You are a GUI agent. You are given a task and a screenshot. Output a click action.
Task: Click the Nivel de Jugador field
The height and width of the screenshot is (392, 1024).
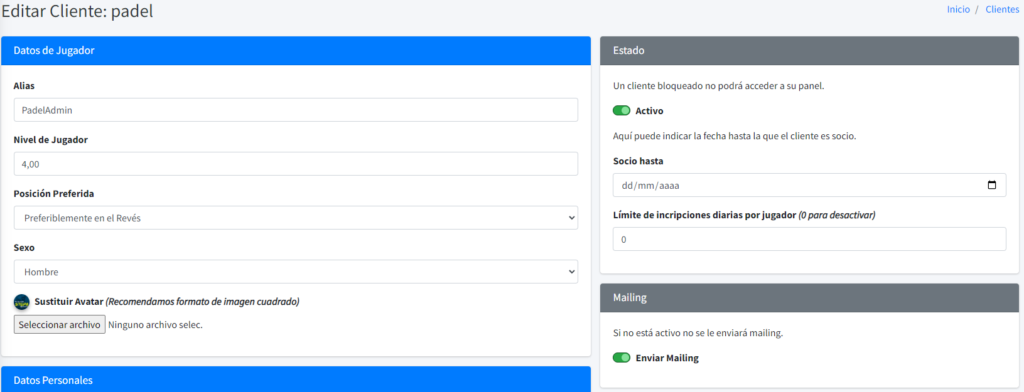coord(296,164)
